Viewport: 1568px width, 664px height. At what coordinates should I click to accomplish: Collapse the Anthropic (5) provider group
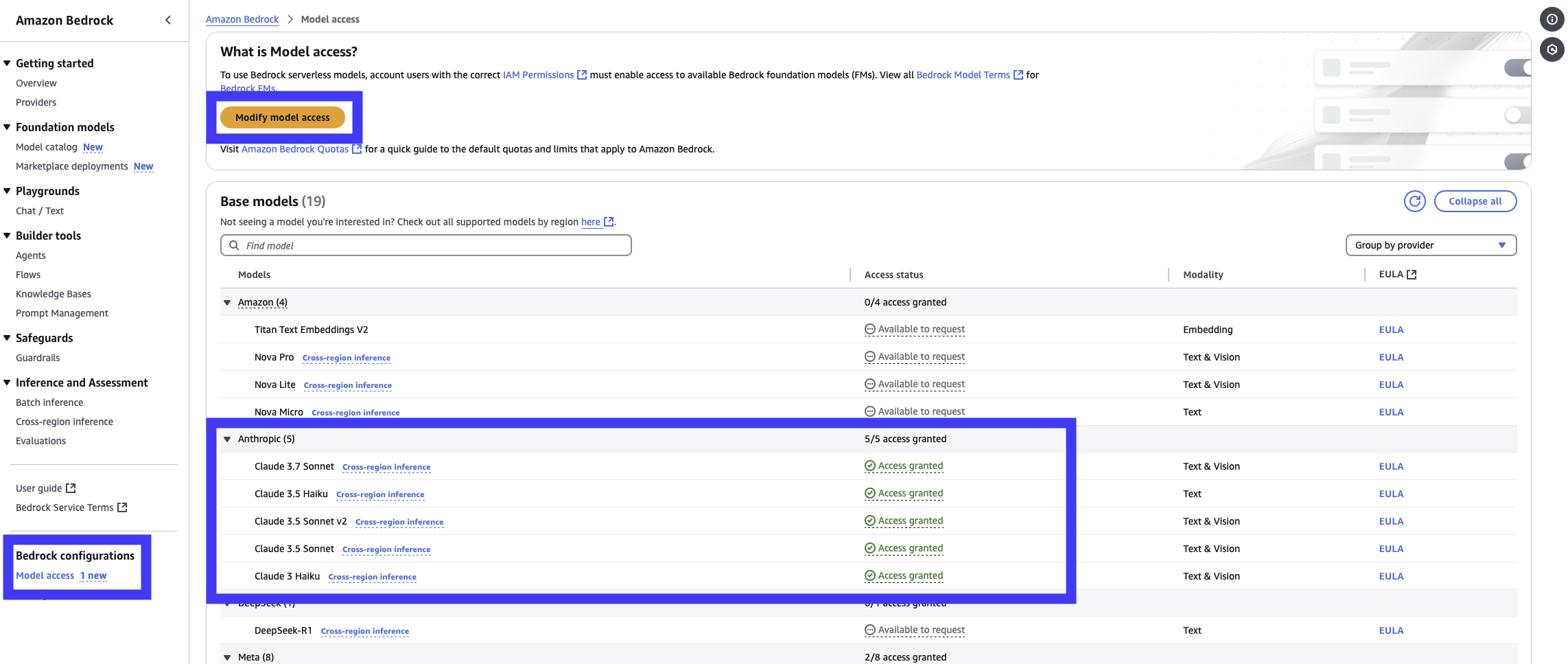click(227, 439)
